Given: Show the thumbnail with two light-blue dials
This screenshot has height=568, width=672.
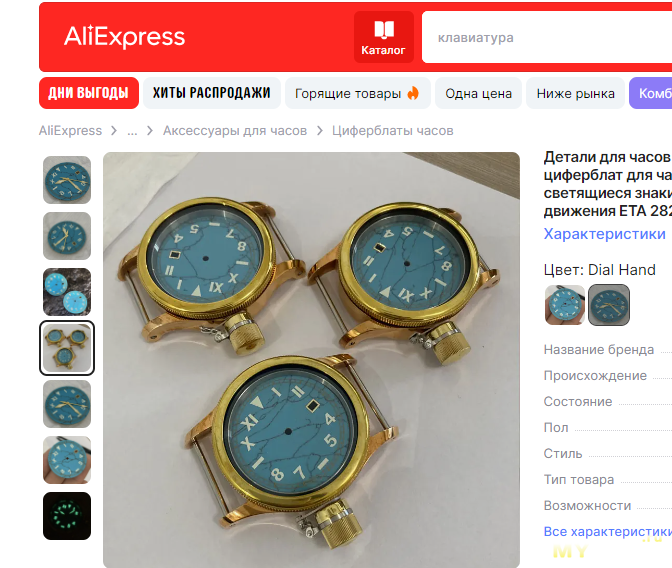Looking at the screenshot, I should pyautogui.click(x=67, y=292).
